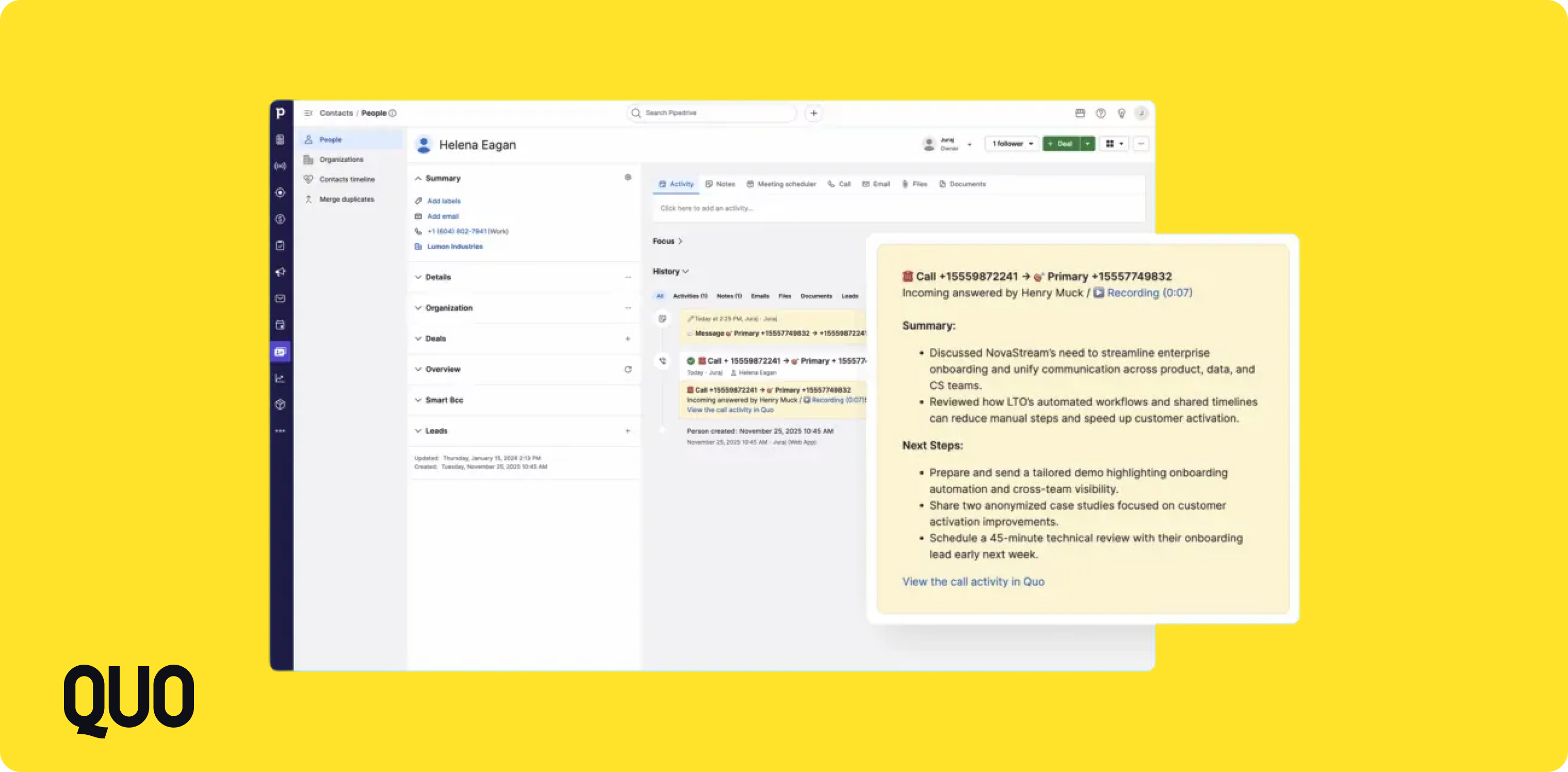The height and width of the screenshot is (772, 1568).
Task: Mark the Call activity as done
Action: coord(690,360)
